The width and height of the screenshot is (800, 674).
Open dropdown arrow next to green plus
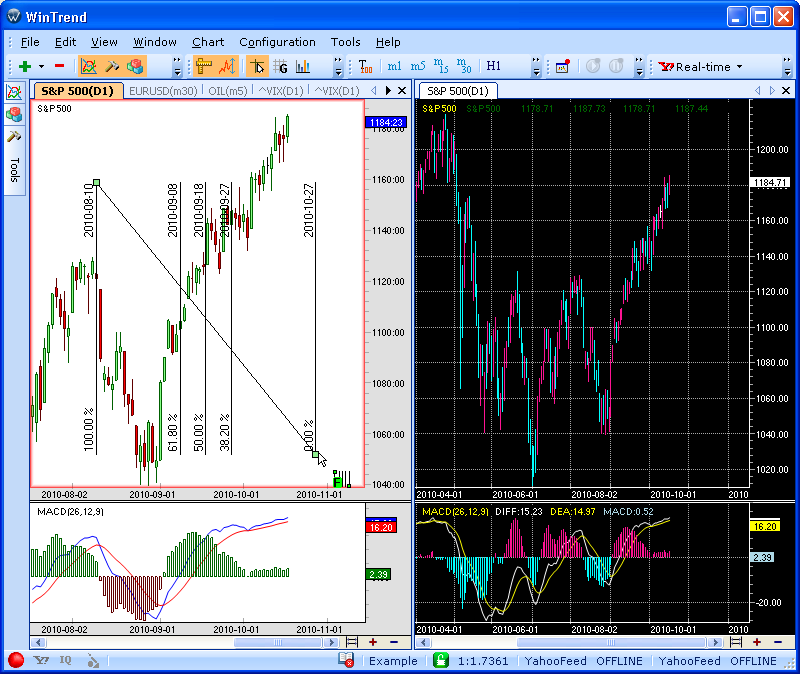(x=41, y=66)
